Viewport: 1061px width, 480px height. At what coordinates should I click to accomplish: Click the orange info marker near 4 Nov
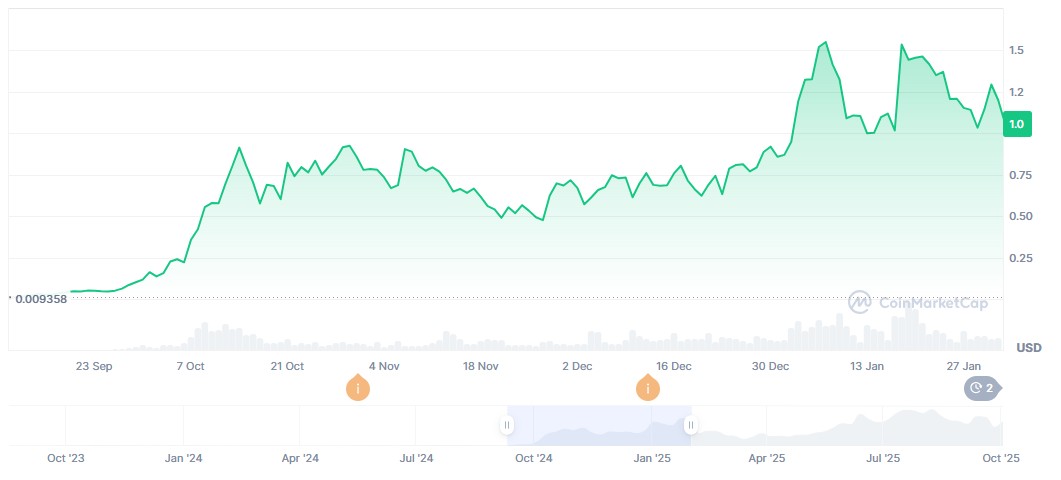pos(357,387)
